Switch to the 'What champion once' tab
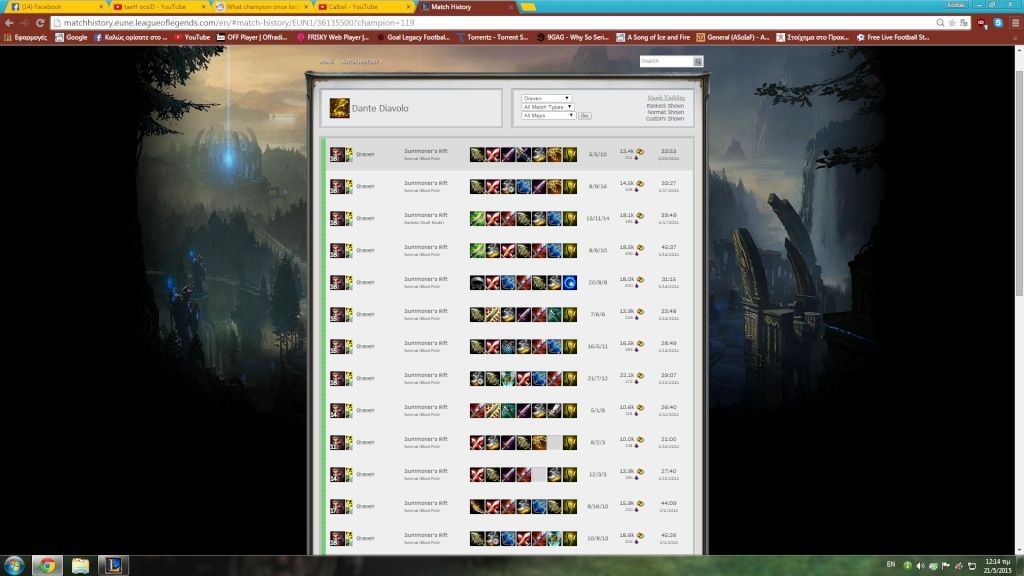The width and height of the screenshot is (1024, 576). point(263,7)
